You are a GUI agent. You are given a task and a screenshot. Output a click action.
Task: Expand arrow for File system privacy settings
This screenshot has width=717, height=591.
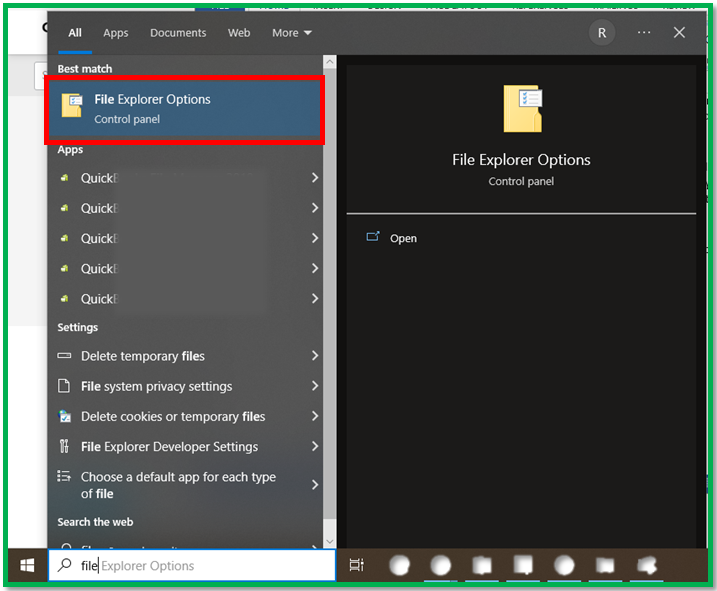[x=315, y=386]
